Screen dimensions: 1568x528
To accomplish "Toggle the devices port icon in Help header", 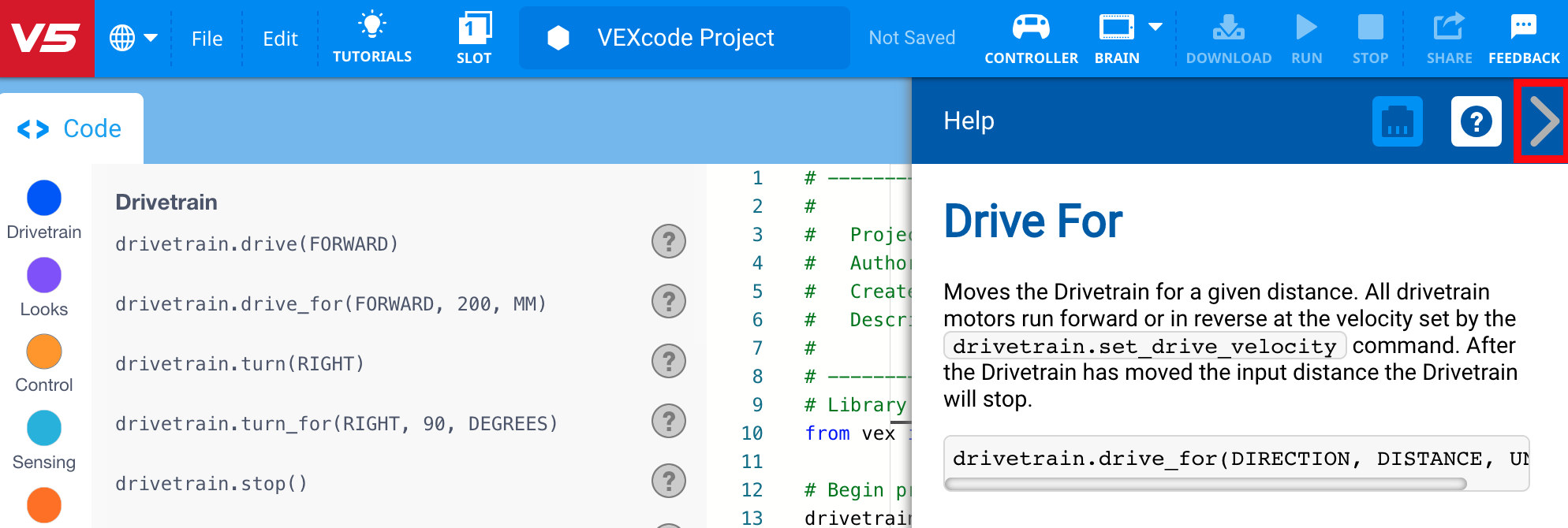I will (x=1397, y=121).
